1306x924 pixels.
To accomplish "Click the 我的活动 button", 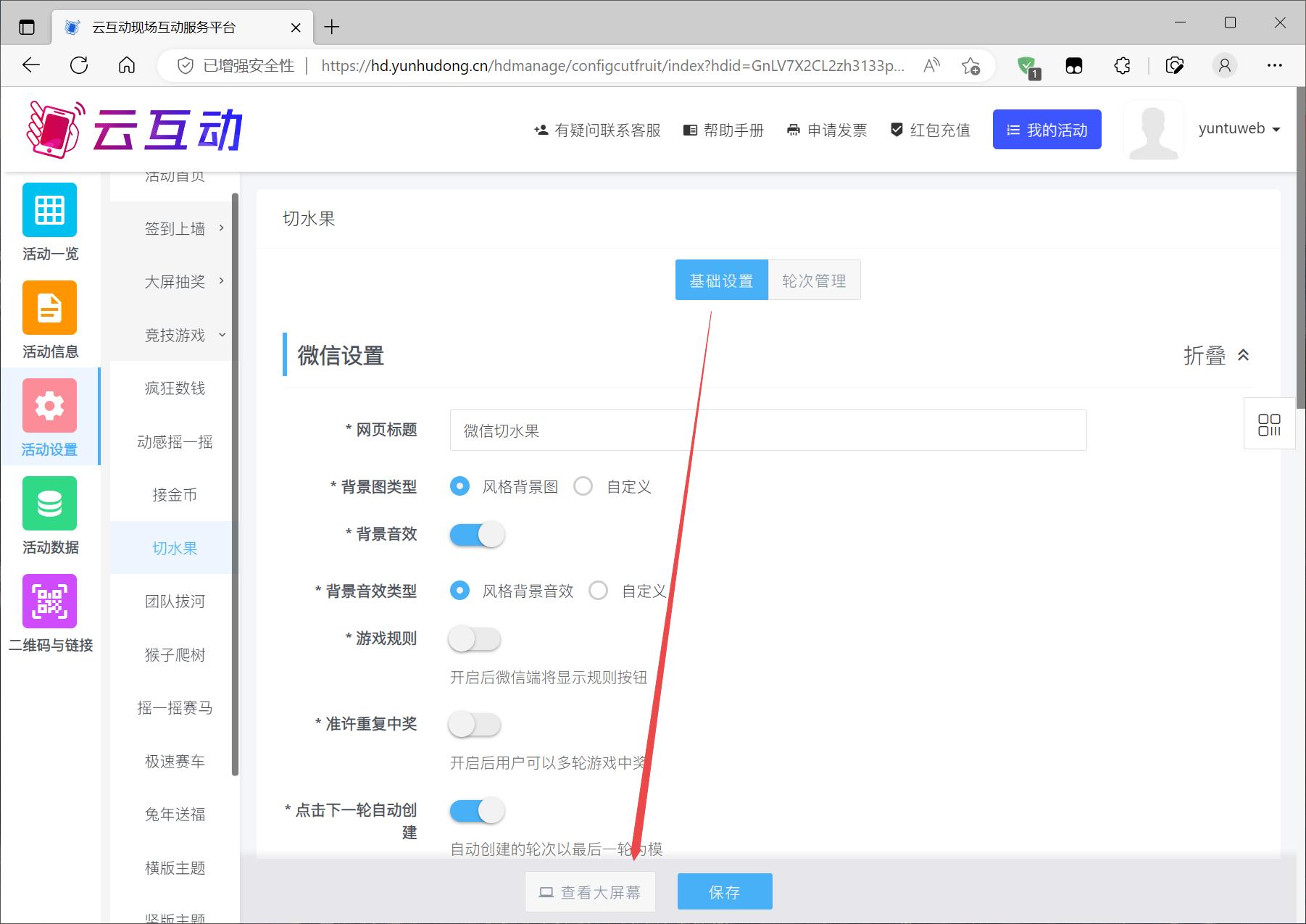I will (x=1047, y=130).
